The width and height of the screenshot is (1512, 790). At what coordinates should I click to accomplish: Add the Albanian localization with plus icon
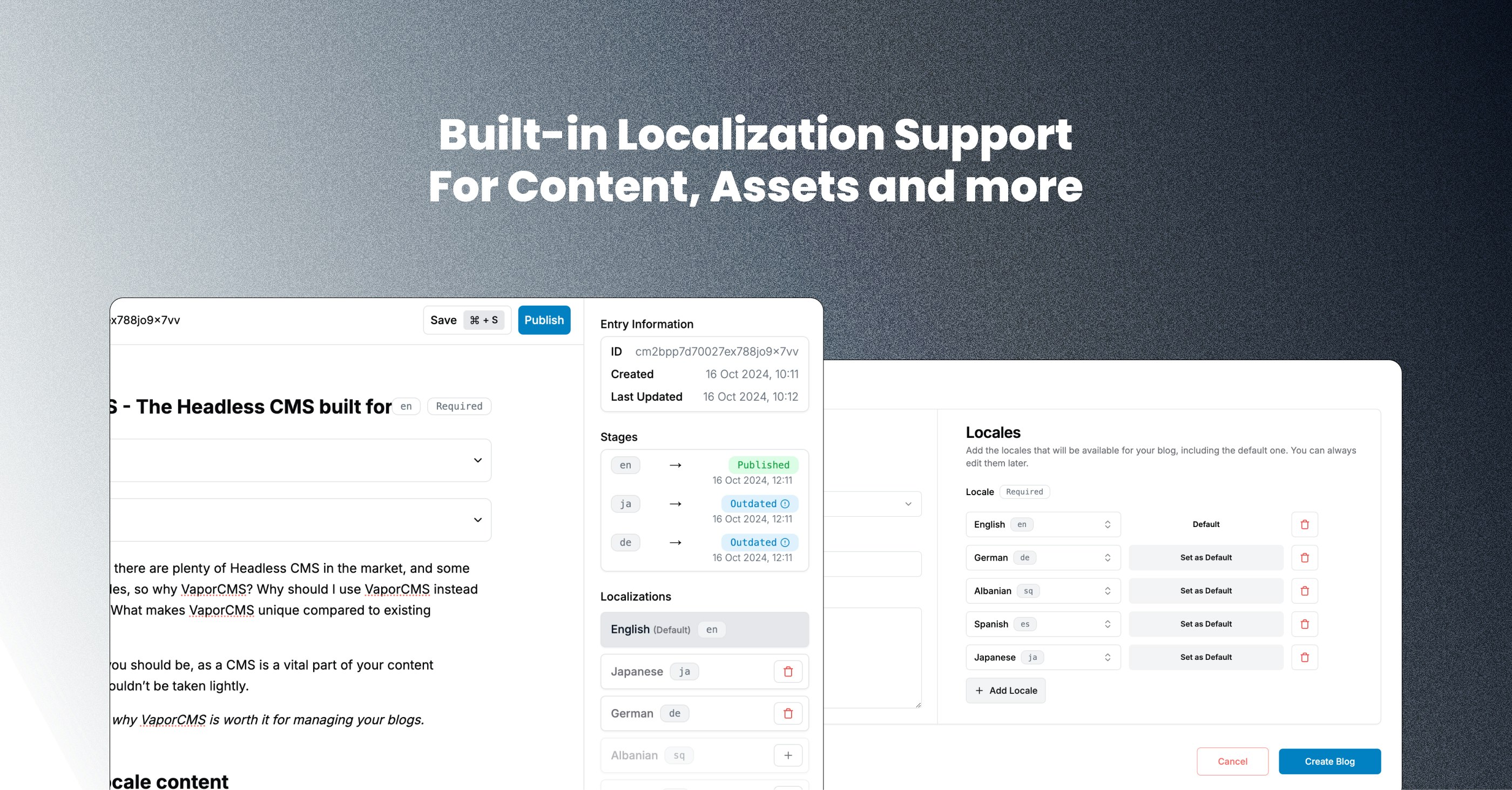click(x=788, y=755)
